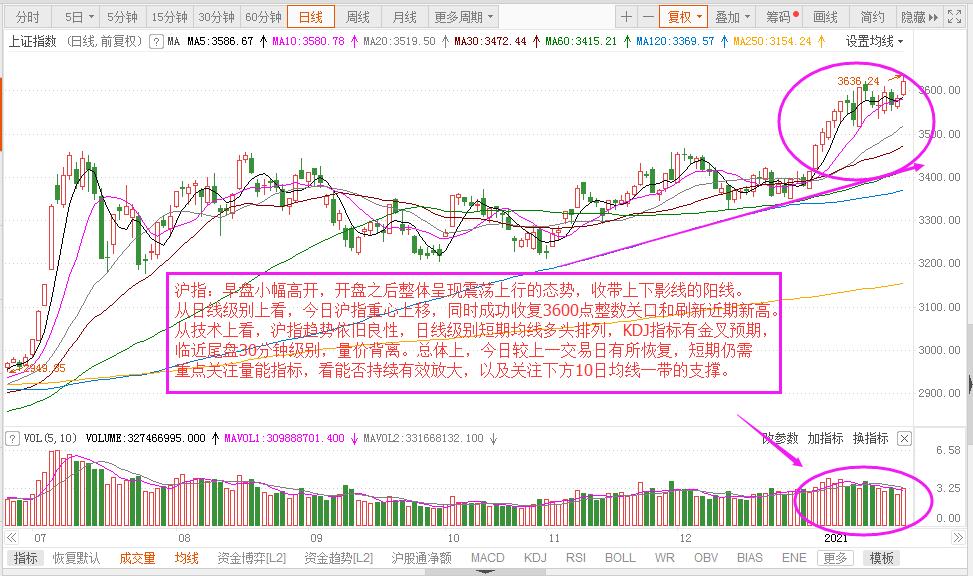Open the 5日 period dropdown
Image resolution: width=973 pixels, height=576 pixels.
(80, 17)
